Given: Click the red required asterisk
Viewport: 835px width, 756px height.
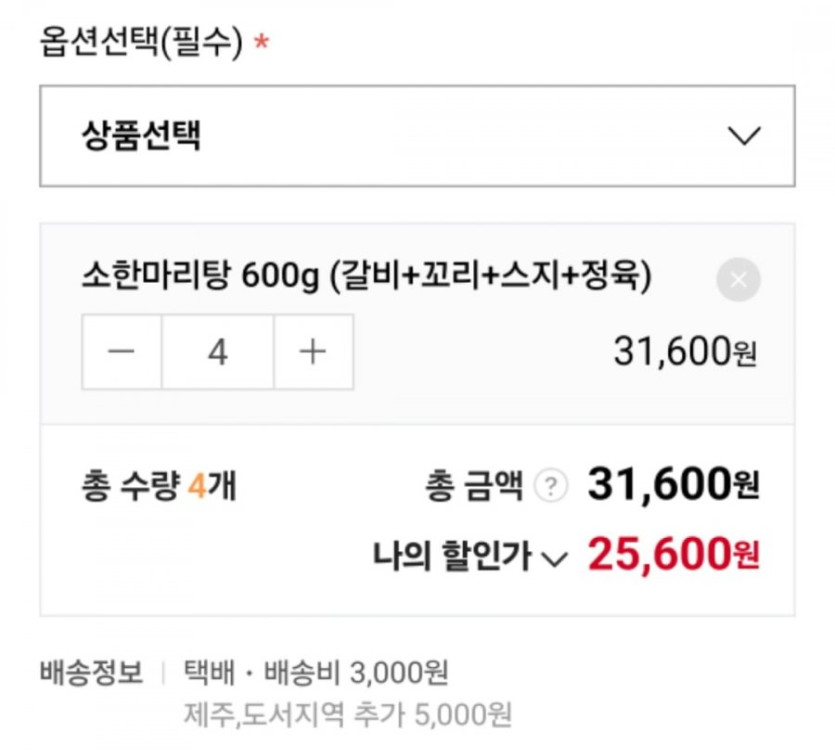Looking at the screenshot, I should pyautogui.click(x=262, y=44).
